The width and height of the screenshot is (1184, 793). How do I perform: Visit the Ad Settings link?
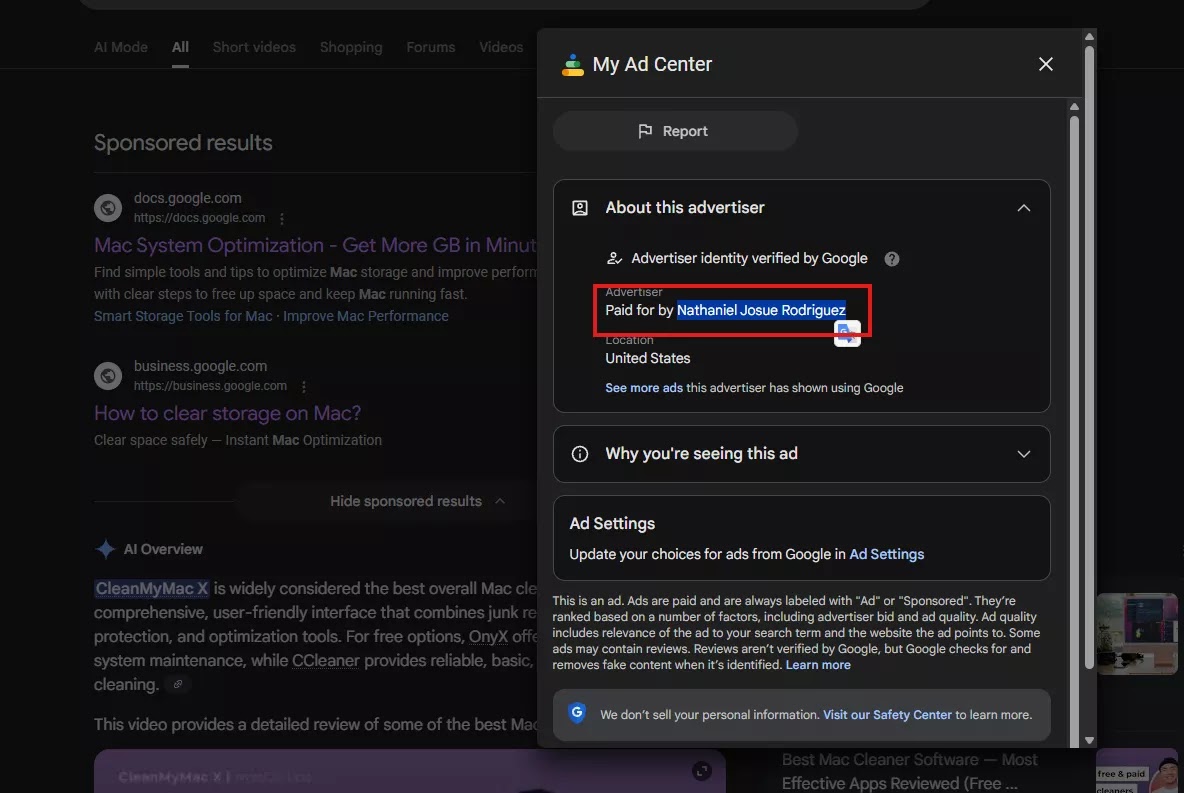click(886, 553)
